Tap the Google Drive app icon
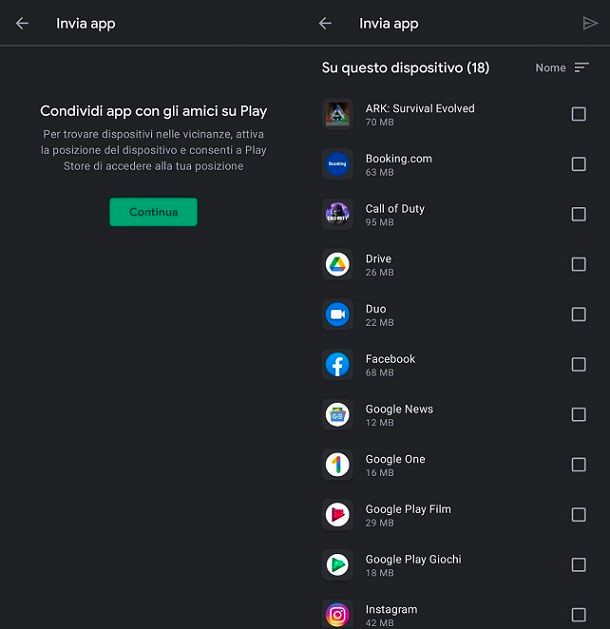Viewport: 610px width, 629px height. click(337, 264)
